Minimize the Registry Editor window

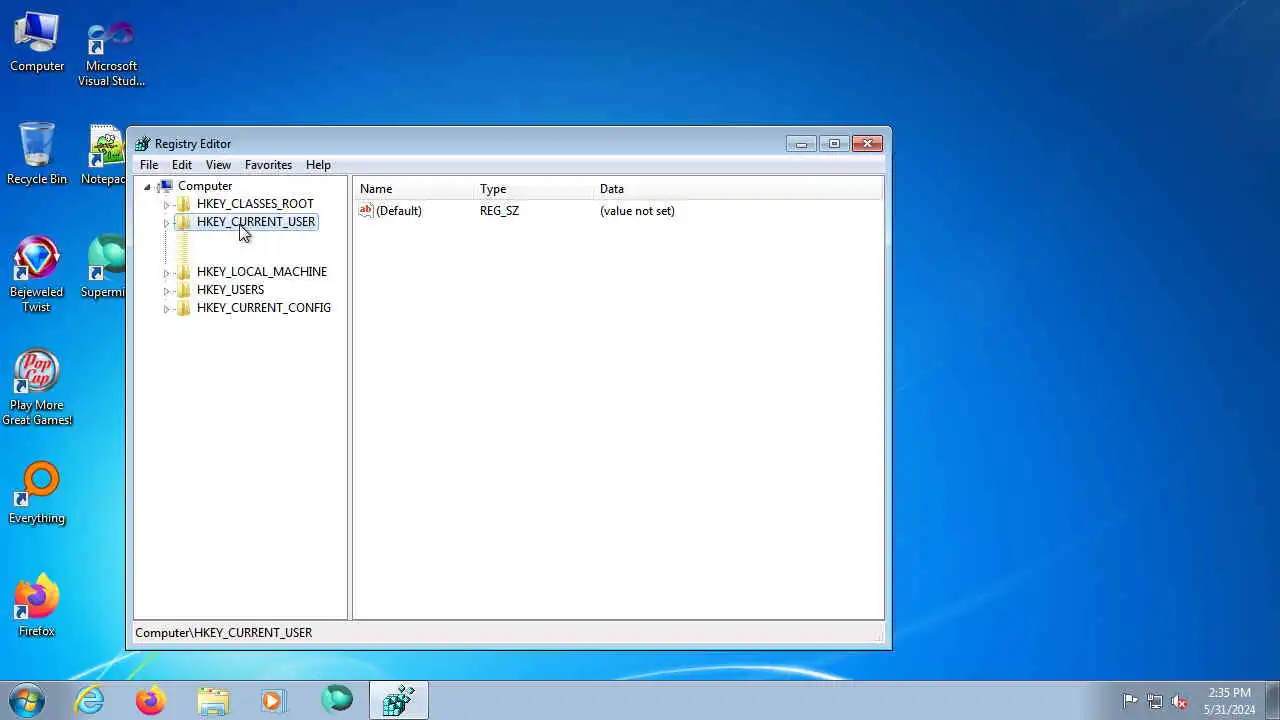[801, 144]
